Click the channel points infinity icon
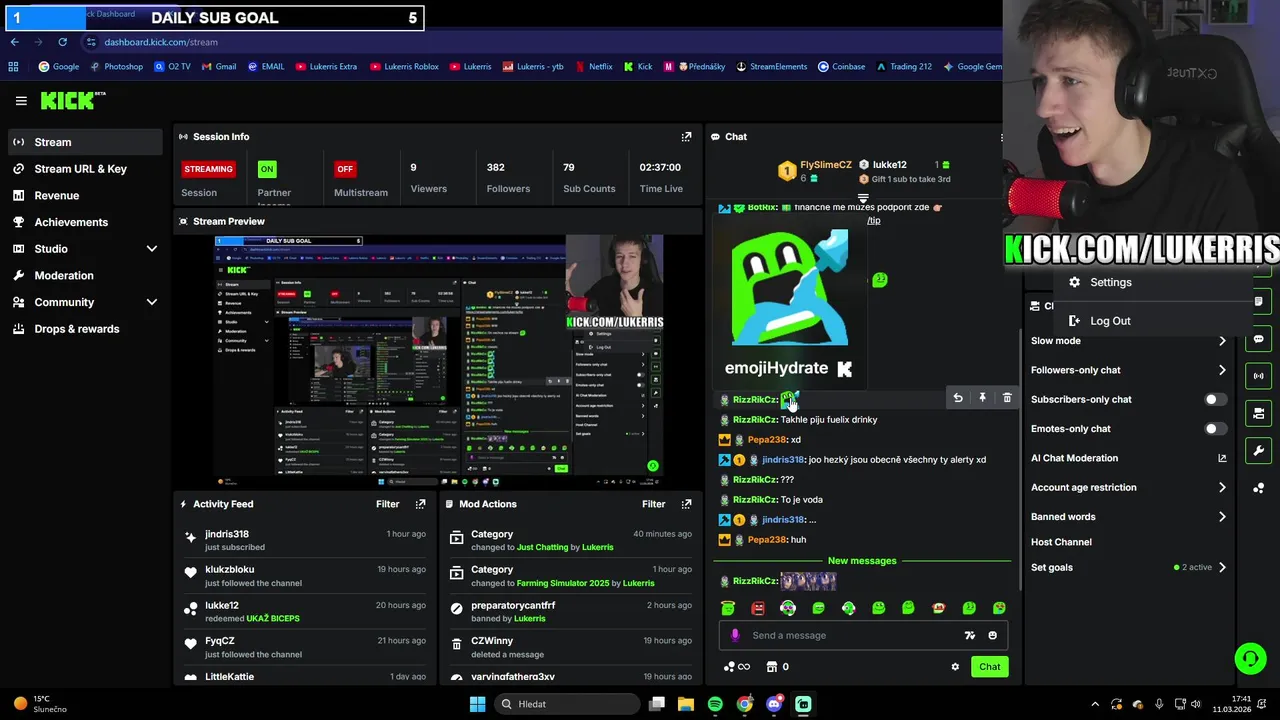 (737, 667)
